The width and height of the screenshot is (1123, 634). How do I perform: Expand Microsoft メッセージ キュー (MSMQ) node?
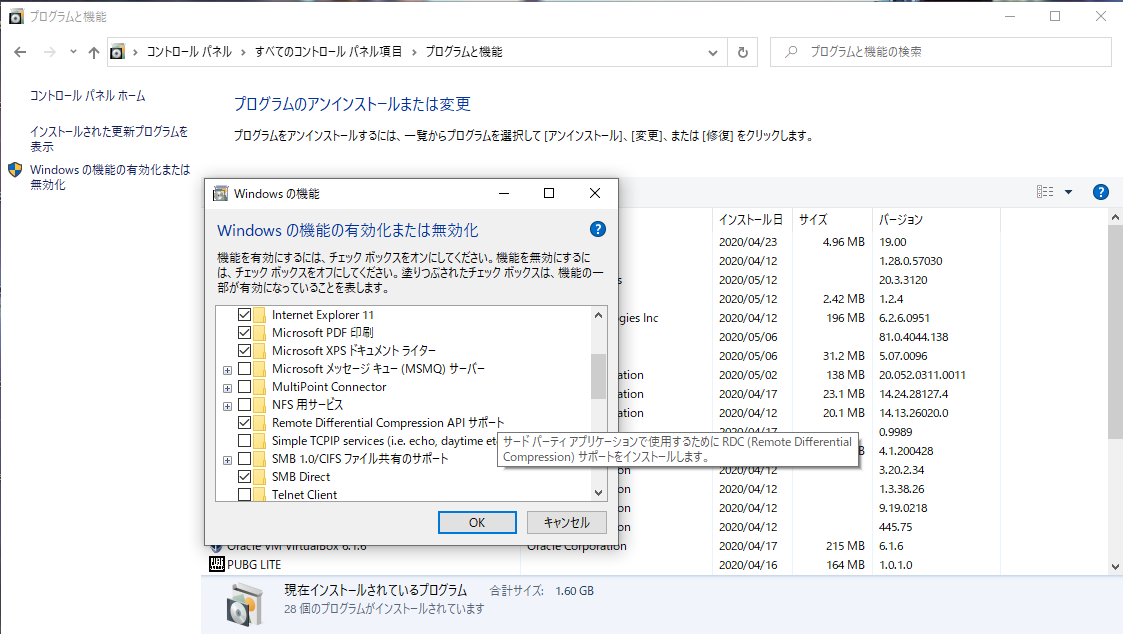[x=227, y=370]
